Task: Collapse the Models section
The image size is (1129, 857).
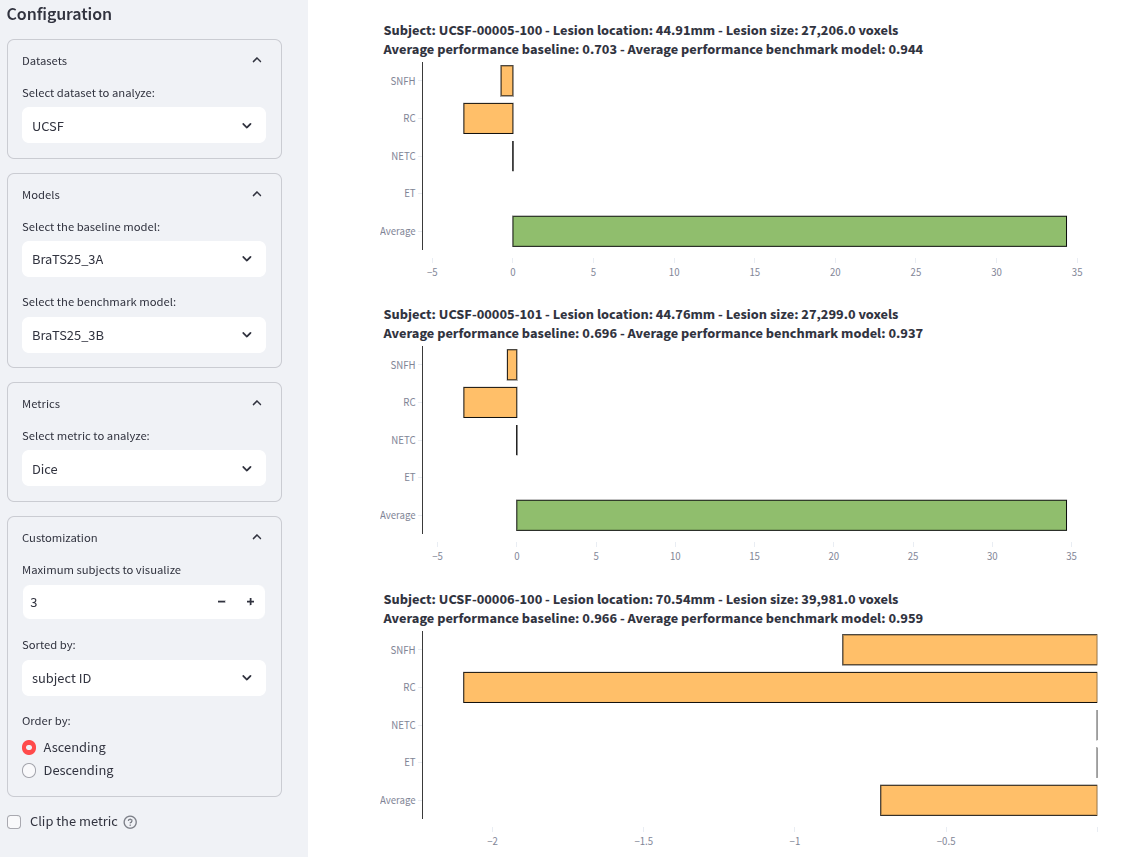Action: (257, 193)
